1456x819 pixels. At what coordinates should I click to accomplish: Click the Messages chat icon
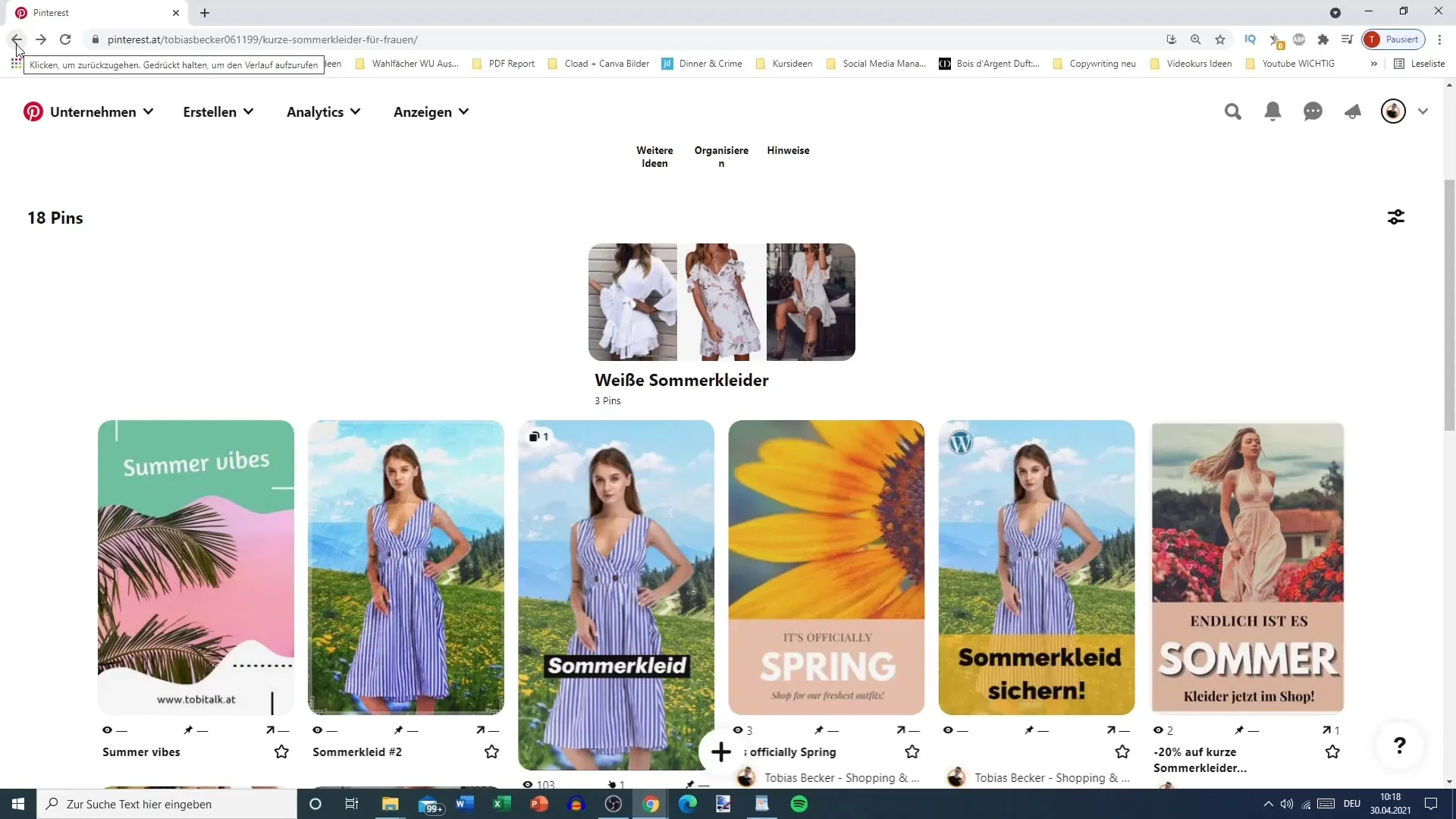pos(1313,111)
